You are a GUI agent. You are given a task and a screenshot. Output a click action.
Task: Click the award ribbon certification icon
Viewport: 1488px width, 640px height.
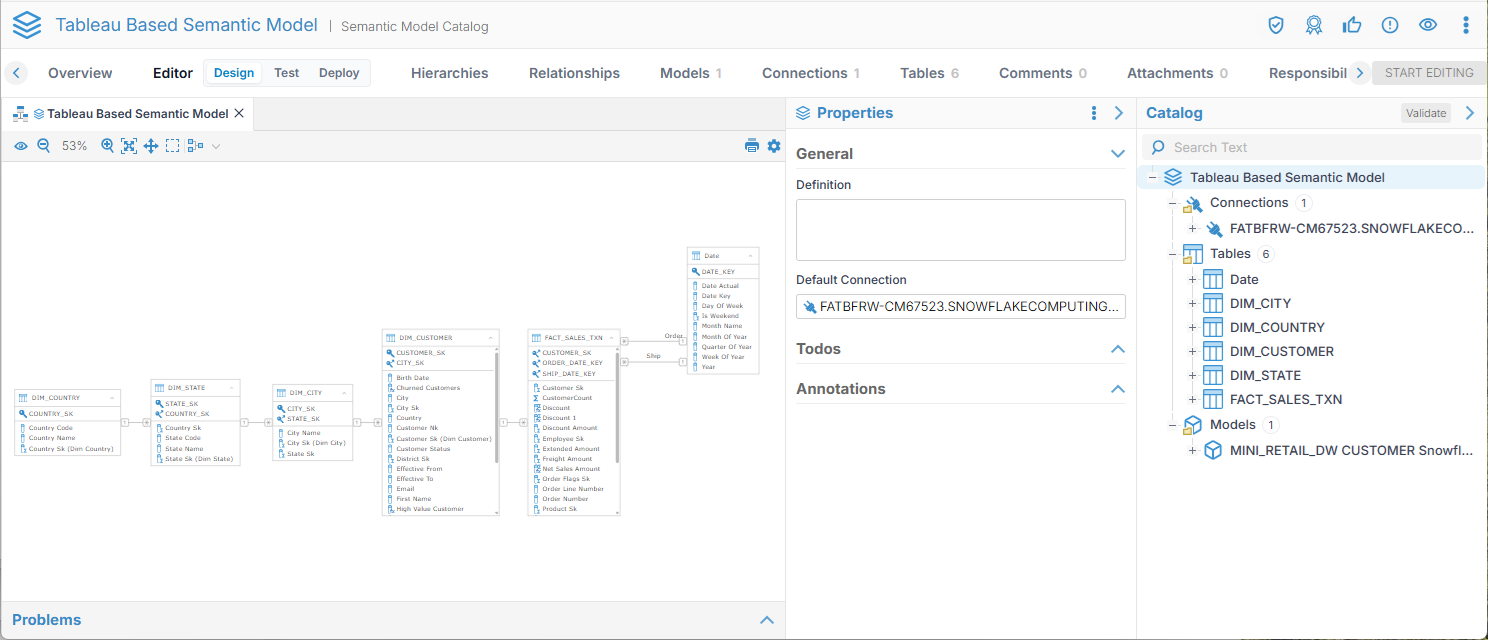click(x=1314, y=25)
